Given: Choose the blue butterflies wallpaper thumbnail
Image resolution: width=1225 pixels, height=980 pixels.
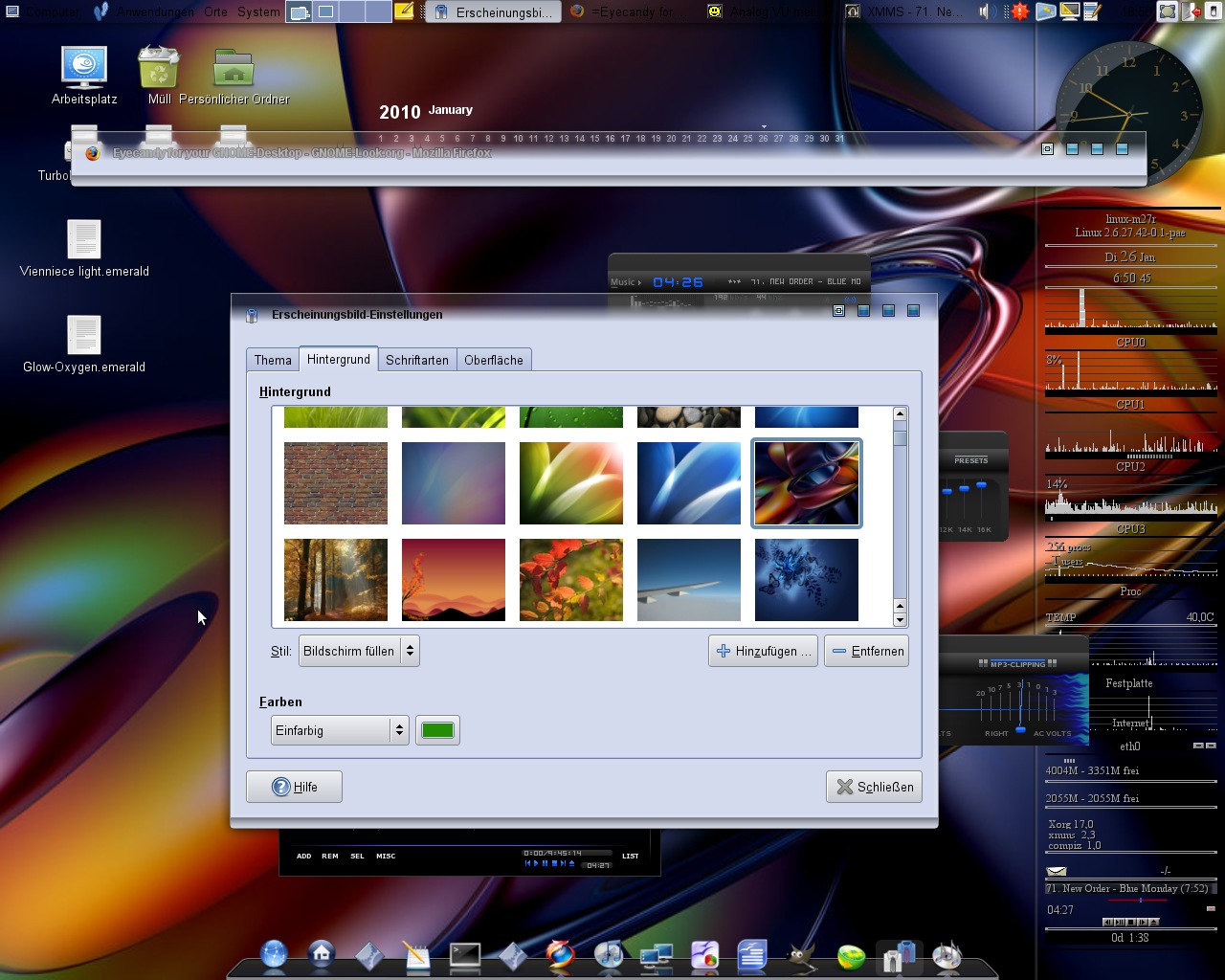Looking at the screenshot, I should 807,580.
